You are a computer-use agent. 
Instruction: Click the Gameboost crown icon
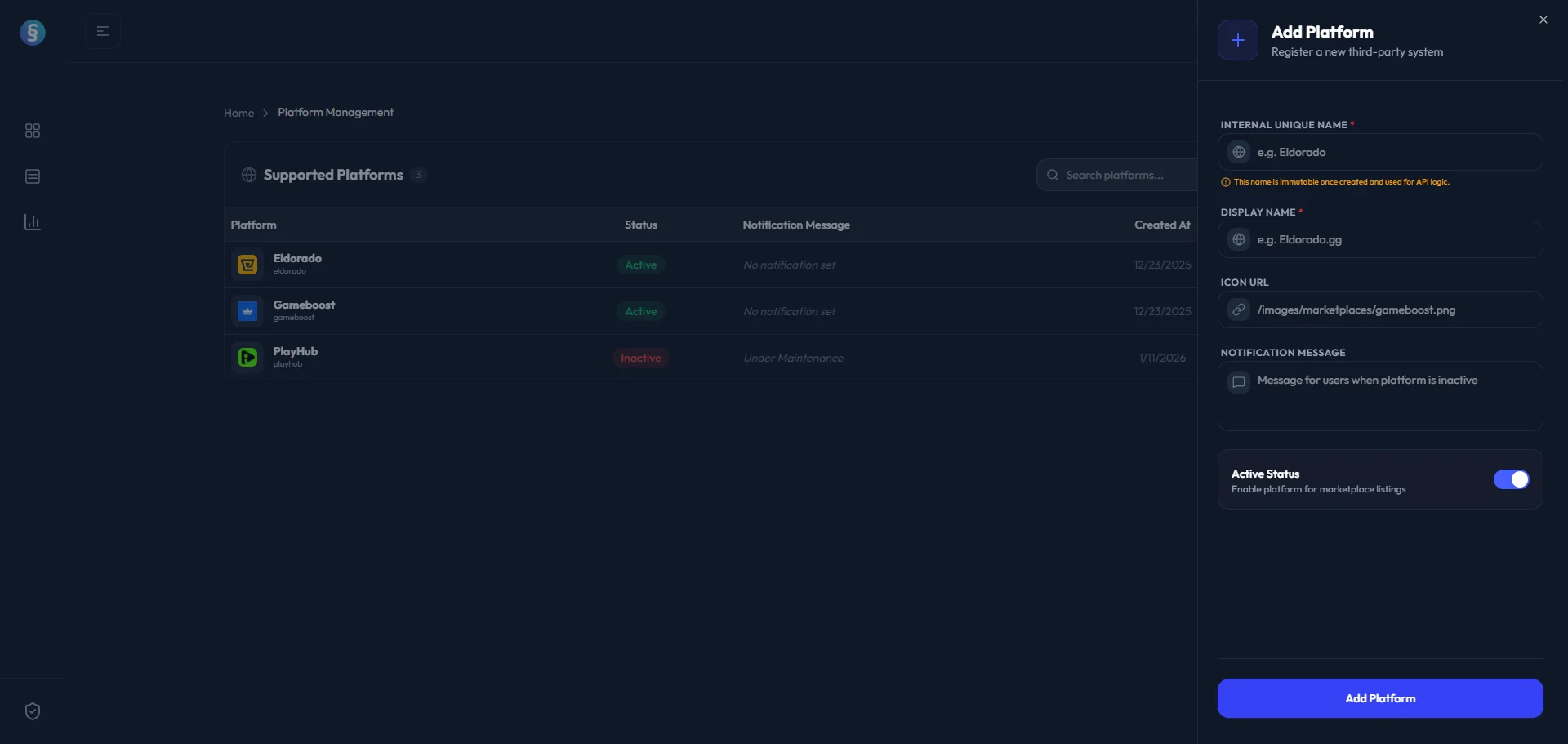click(x=247, y=311)
